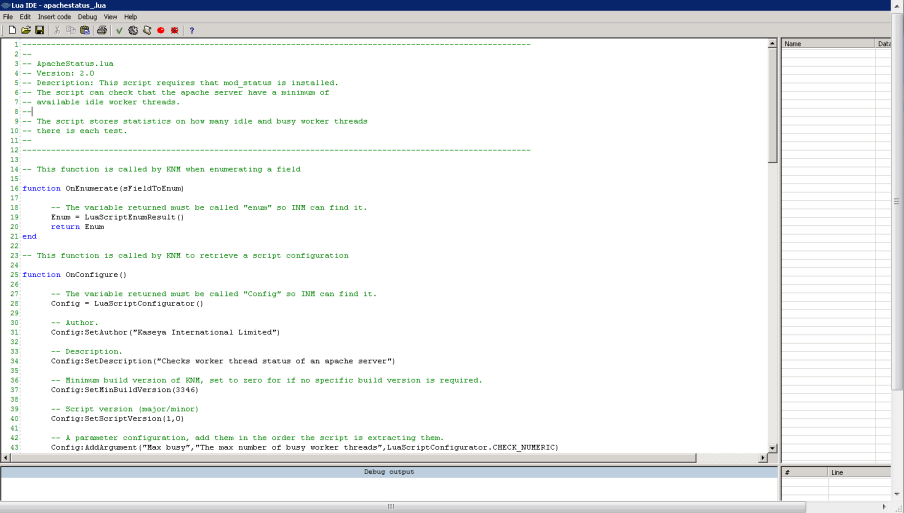This screenshot has height=513, width=904.
Task: Click the Open file folder icon
Action: pos(26,30)
